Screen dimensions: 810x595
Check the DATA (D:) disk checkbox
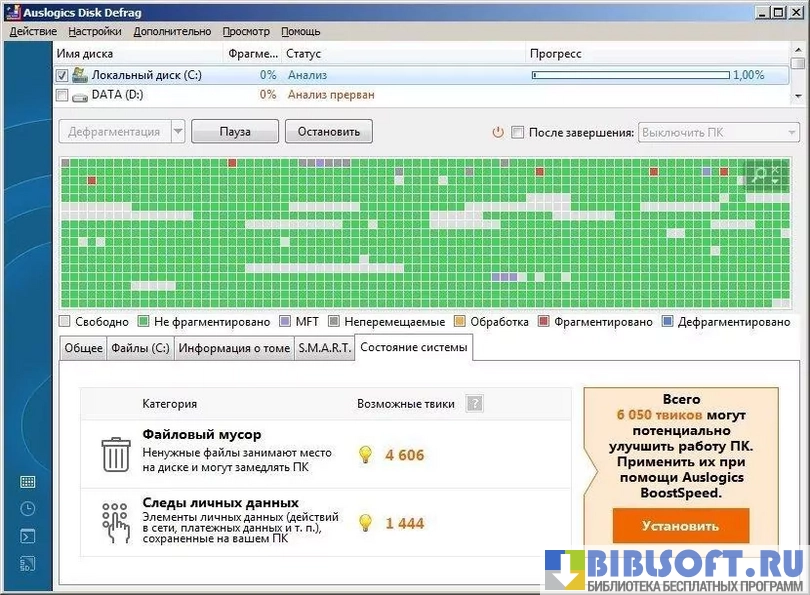tap(62, 95)
